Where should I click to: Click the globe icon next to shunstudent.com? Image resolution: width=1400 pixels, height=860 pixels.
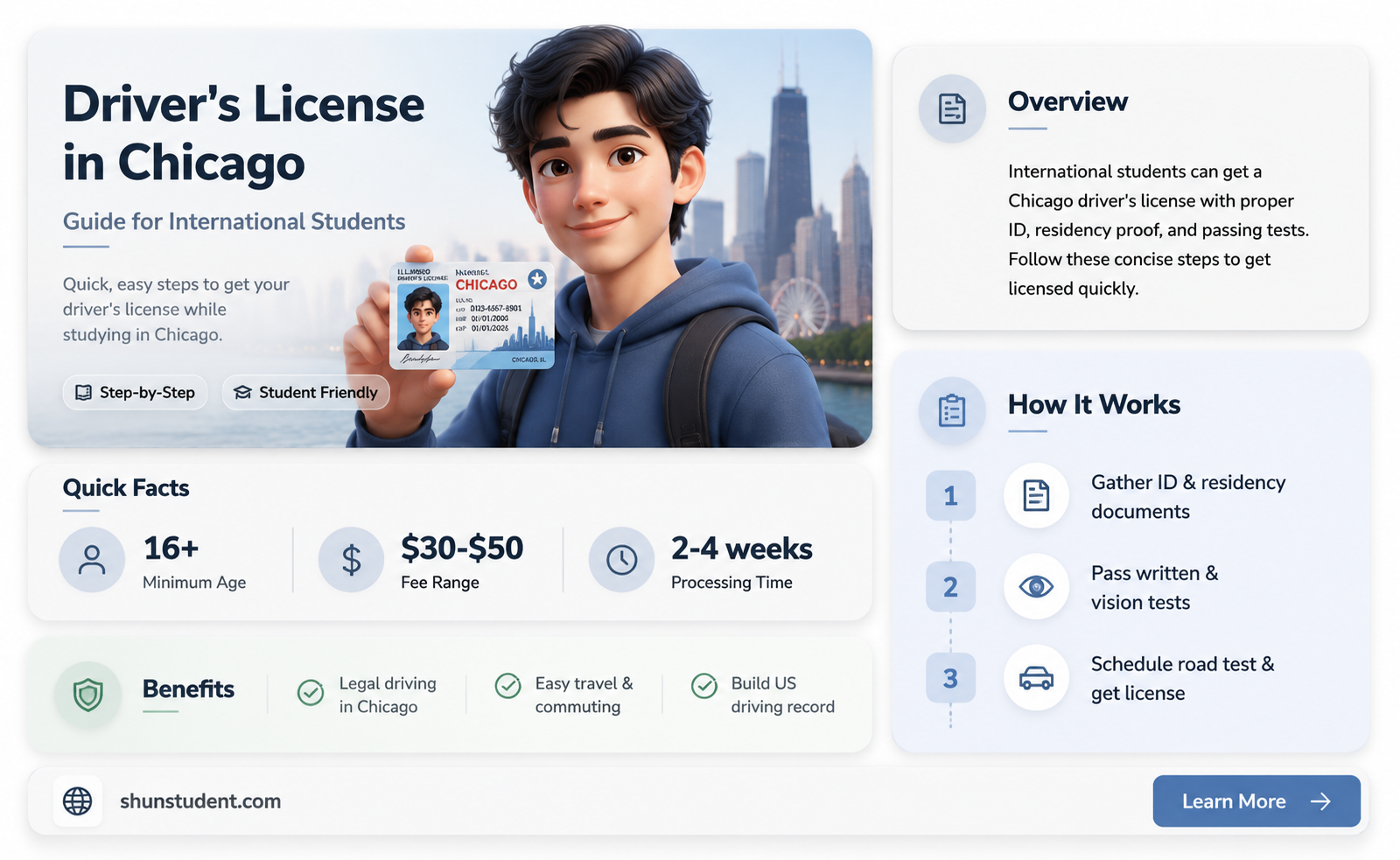tap(78, 801)
